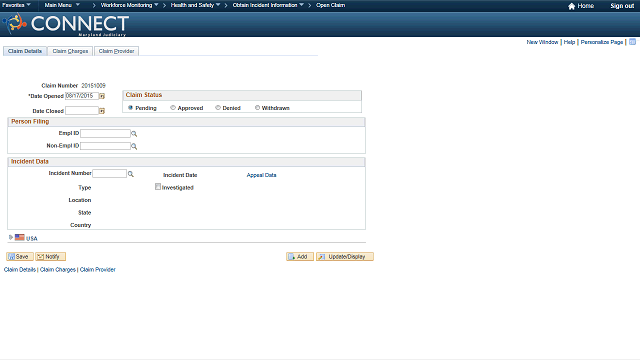640x360 pixels.
Task: Click the bottom Claim Provider link
Action: pyautogui.click(x=98, y=270)
